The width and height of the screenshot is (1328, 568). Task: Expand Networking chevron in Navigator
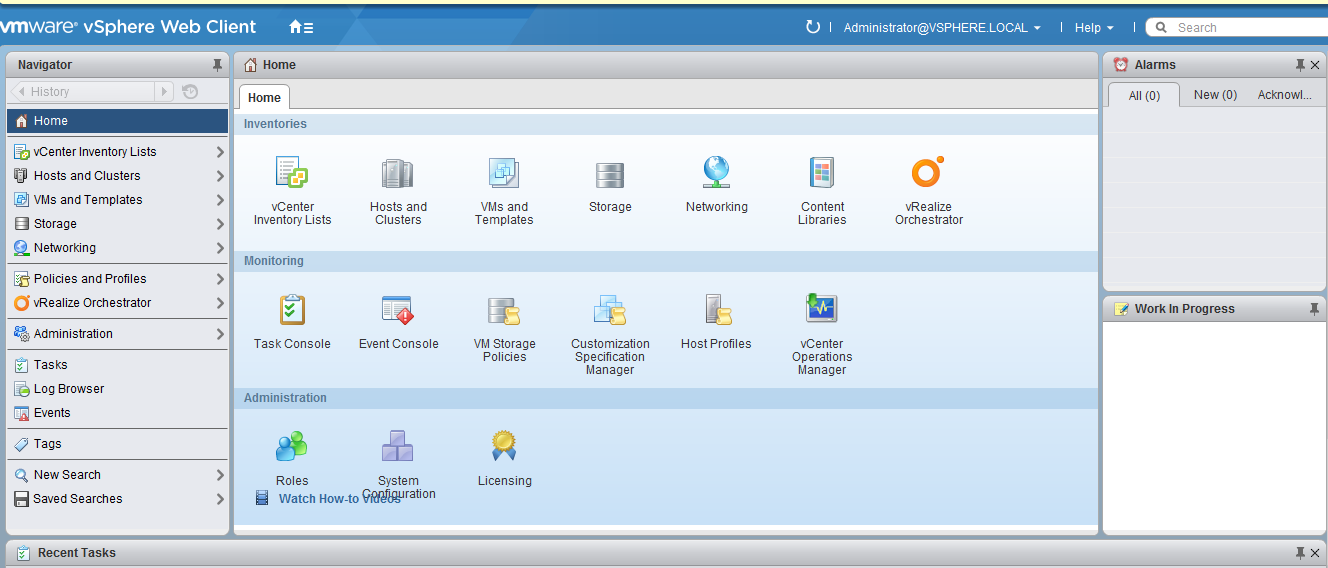(x=220, y=248)
